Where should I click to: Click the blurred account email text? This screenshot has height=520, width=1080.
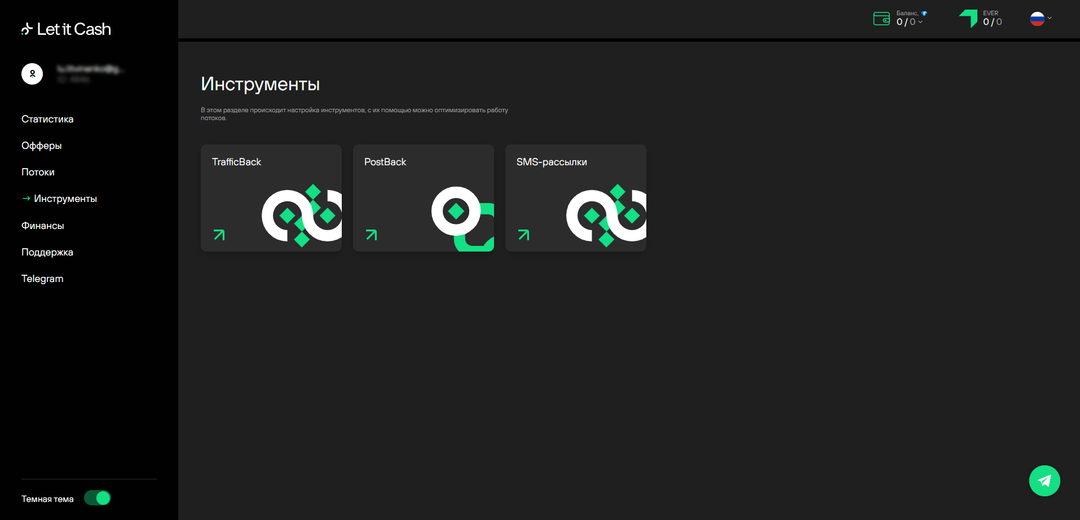pos(90,69)
